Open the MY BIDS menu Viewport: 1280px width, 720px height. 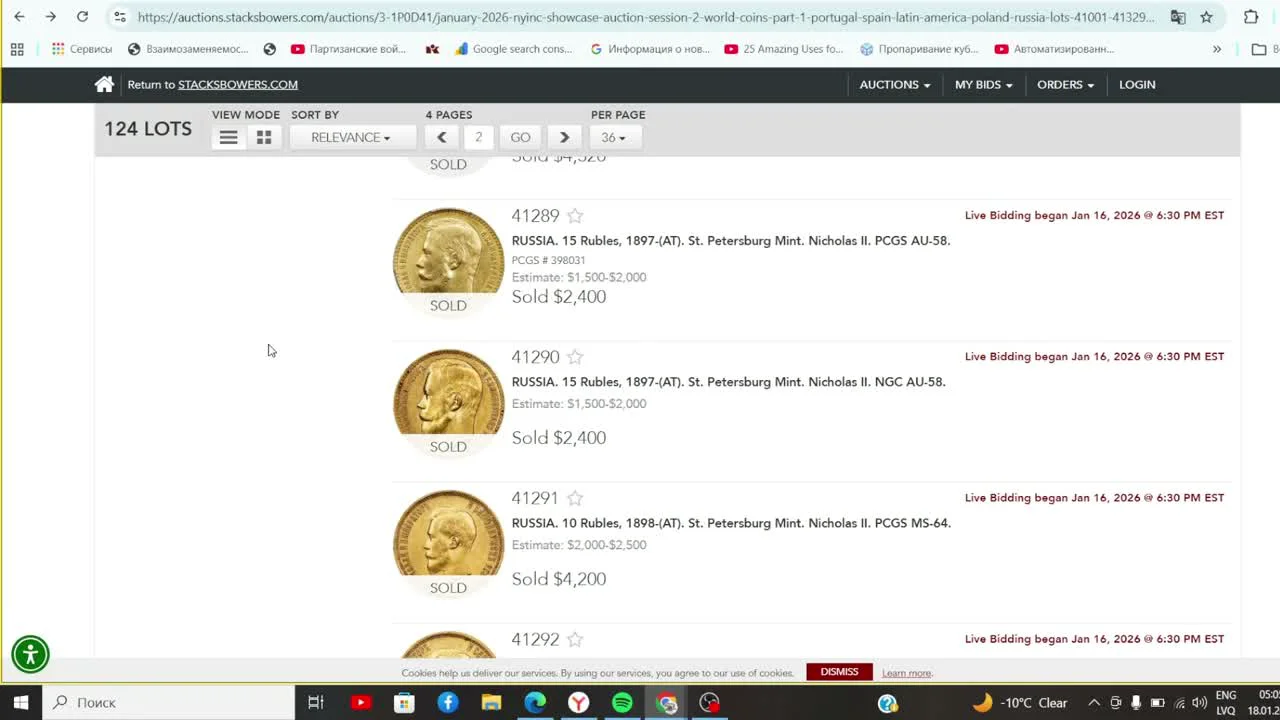[x=982, y=84]
